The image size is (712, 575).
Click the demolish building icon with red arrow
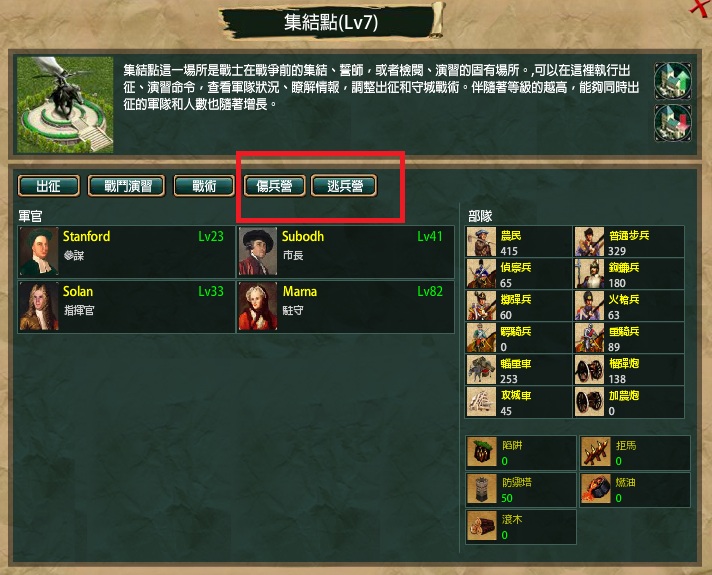672,123
